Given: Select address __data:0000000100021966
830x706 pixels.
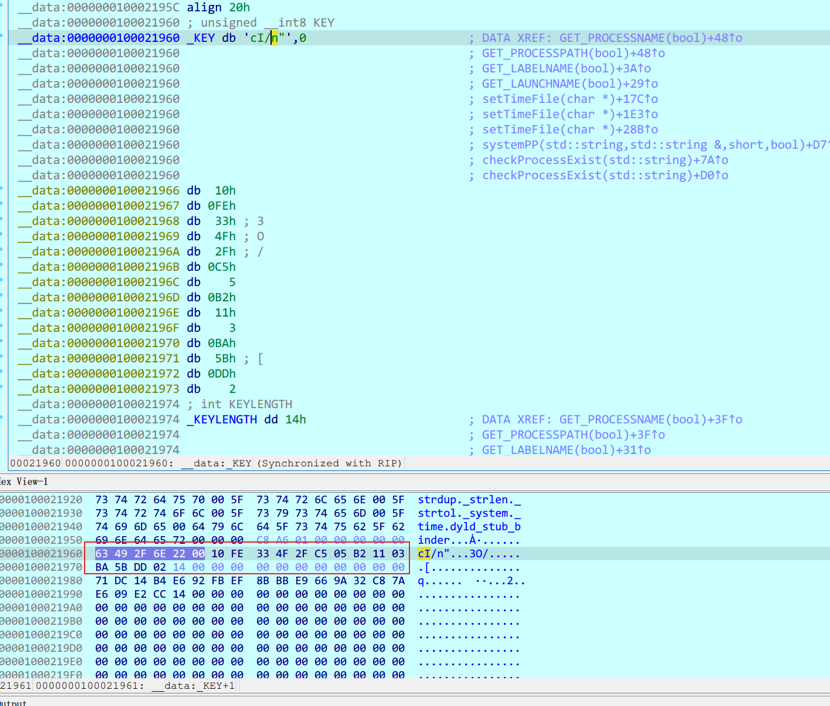Looking at the screenshot, I should (99, 191).
